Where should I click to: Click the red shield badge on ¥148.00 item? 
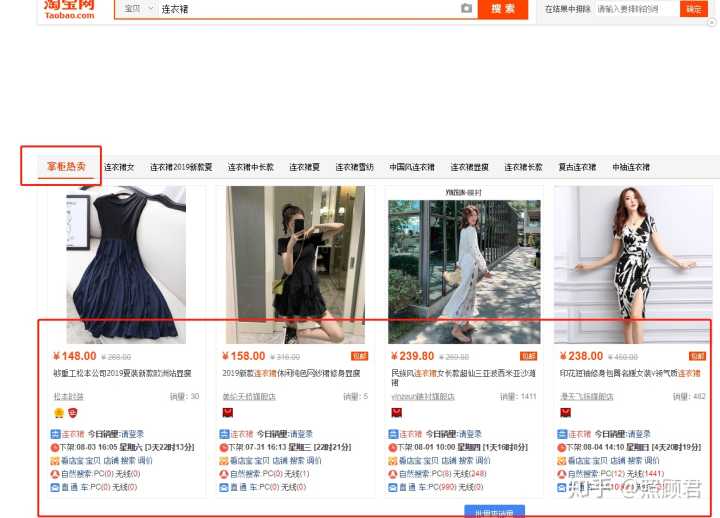click(x=73, y=413)
